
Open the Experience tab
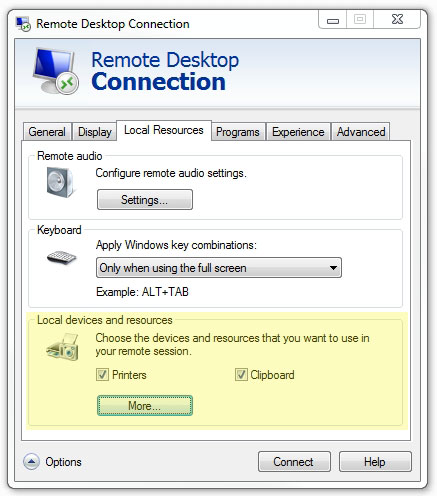(x=298, y=132)
